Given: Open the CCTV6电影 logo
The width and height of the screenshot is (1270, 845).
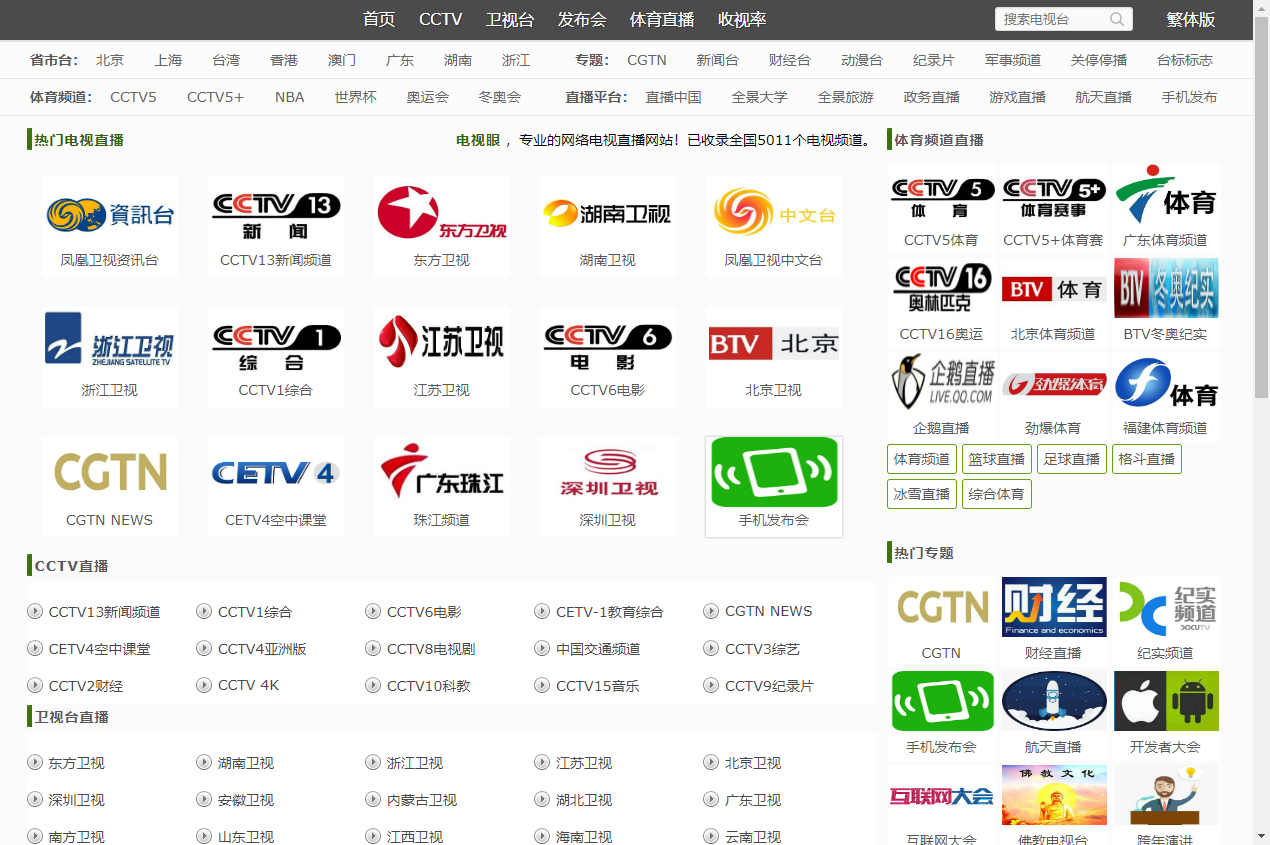Looking at the screenshot, I should [607, 344].
